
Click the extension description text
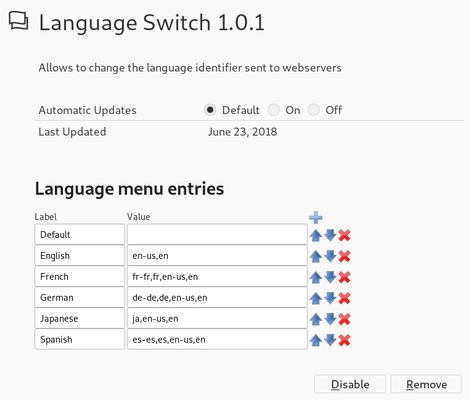pyautogui.click(x=190, y=68)
